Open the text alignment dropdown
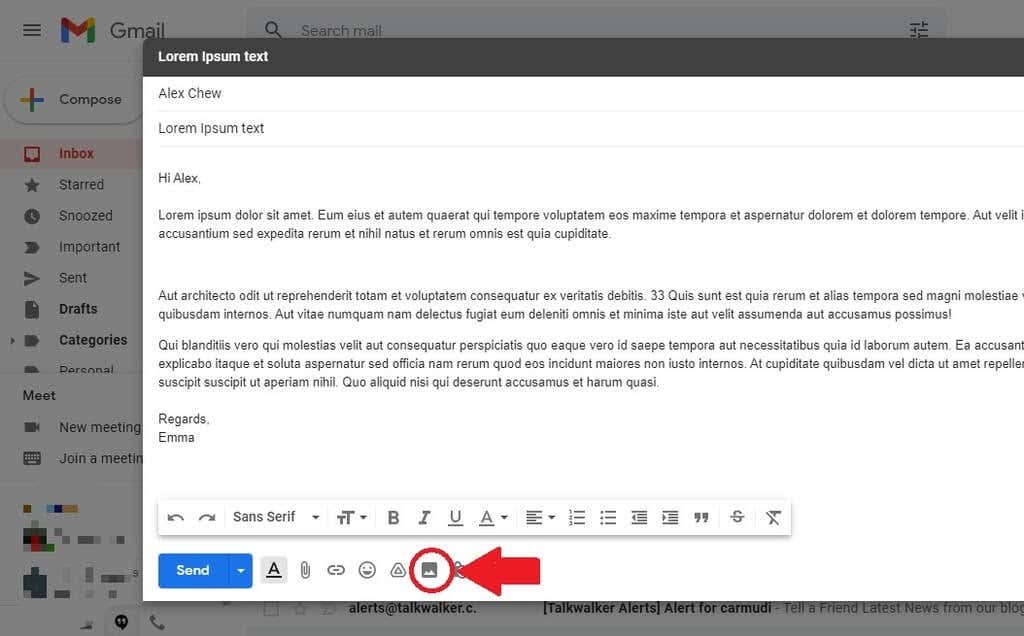Screen dimensions: 1024x636 click(x=540, y=517)
